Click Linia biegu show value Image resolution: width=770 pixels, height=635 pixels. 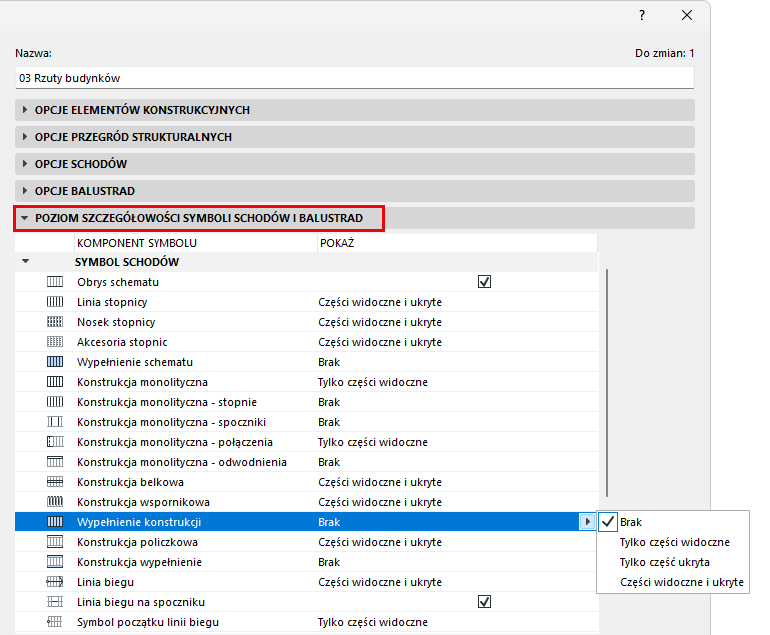pos(380,582)
